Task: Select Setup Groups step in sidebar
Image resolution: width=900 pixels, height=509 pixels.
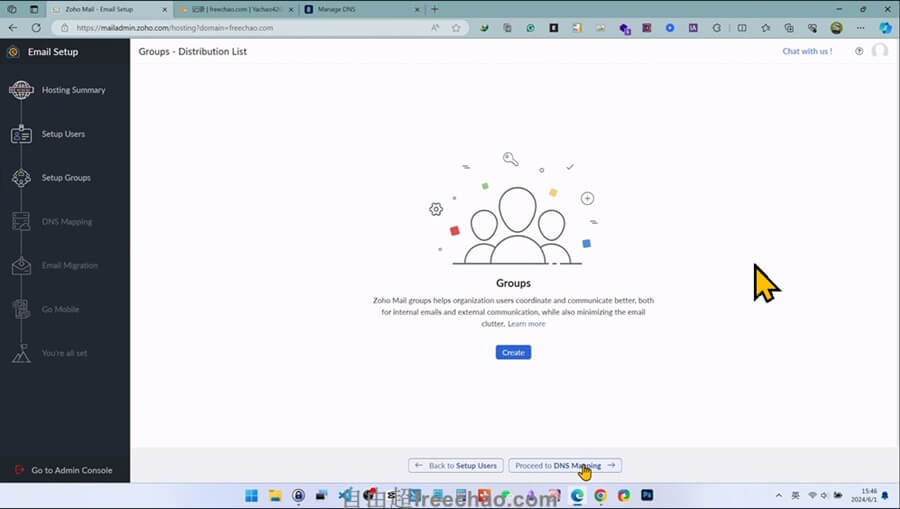Action: tap(66, 178)
